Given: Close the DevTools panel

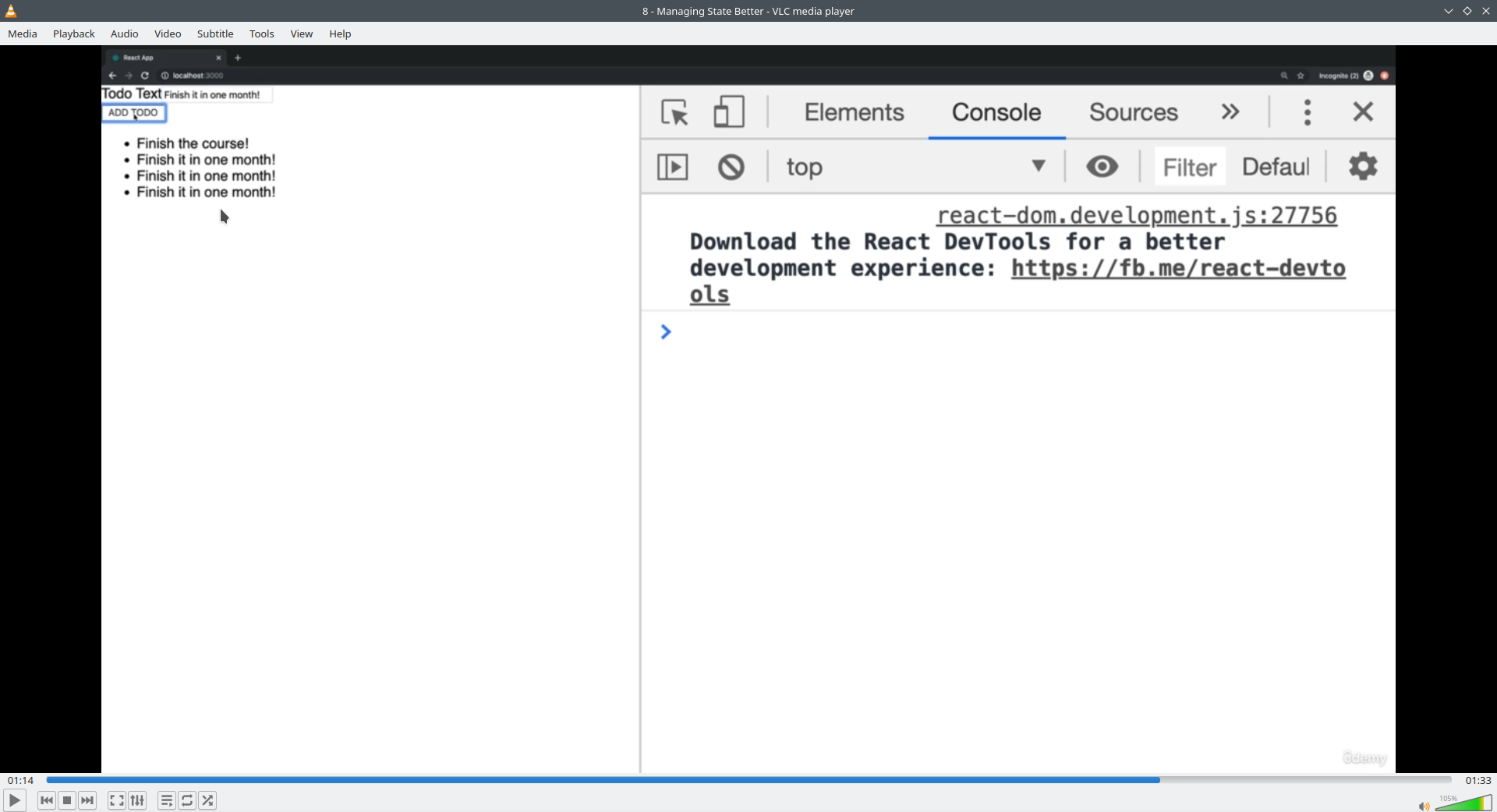Looking at the screenshot, I should (x=1363, y=111).
